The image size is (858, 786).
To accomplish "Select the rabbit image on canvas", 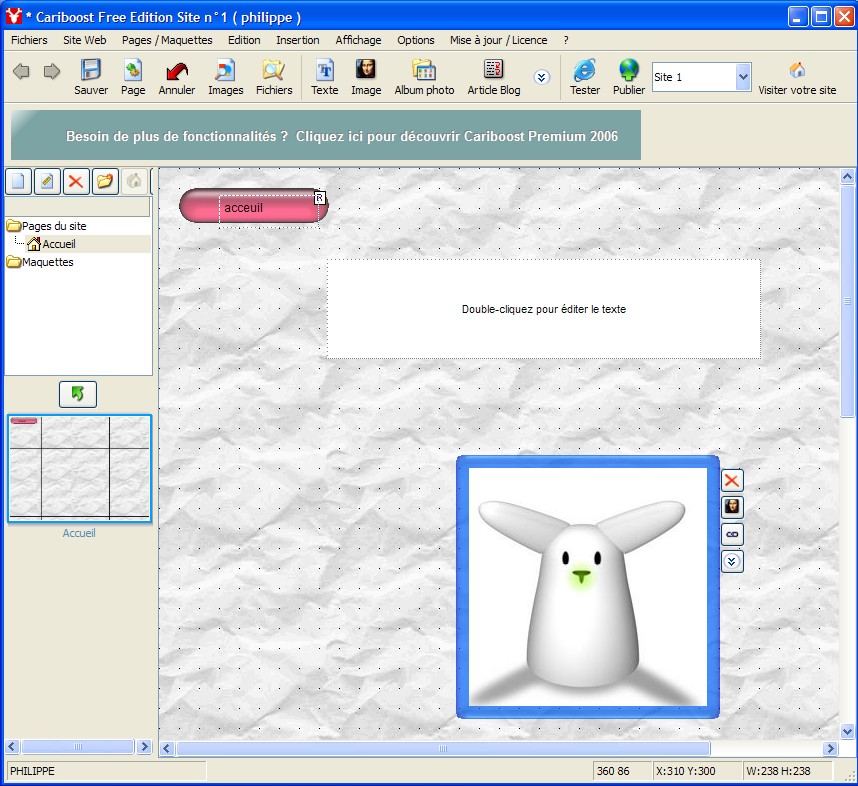I will tap(588, 587).
